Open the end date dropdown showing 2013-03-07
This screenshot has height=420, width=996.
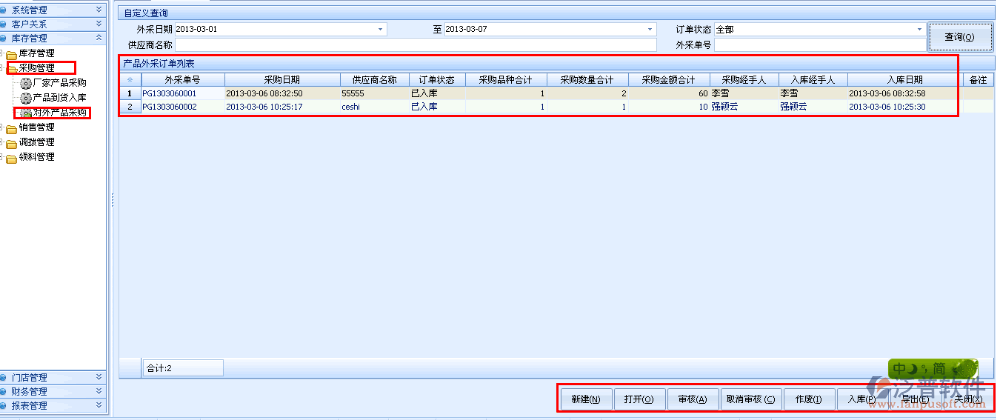pos(650,30)
